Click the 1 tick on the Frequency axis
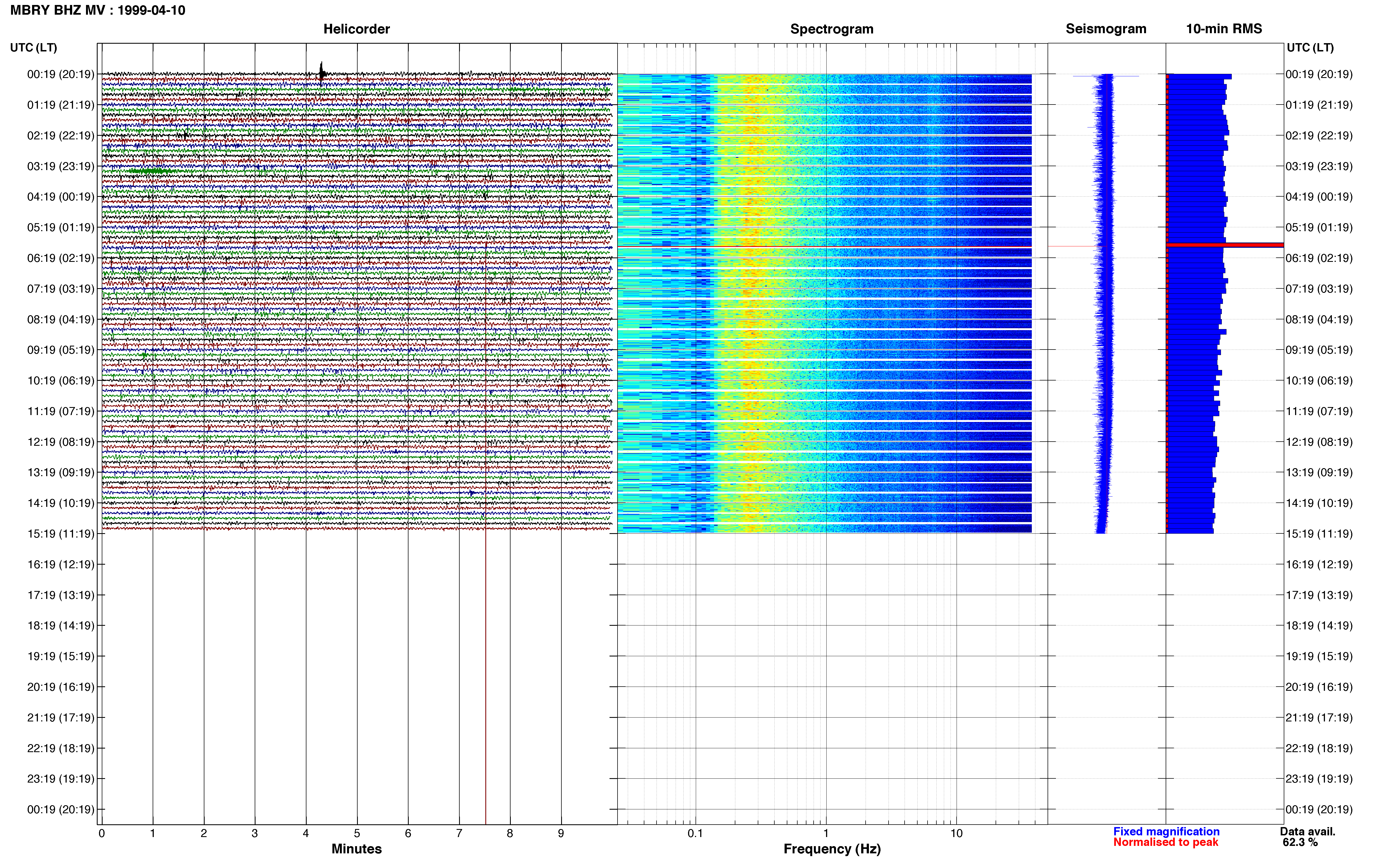This screenshot has width=1388, height=868. click(x=826, y=833)
